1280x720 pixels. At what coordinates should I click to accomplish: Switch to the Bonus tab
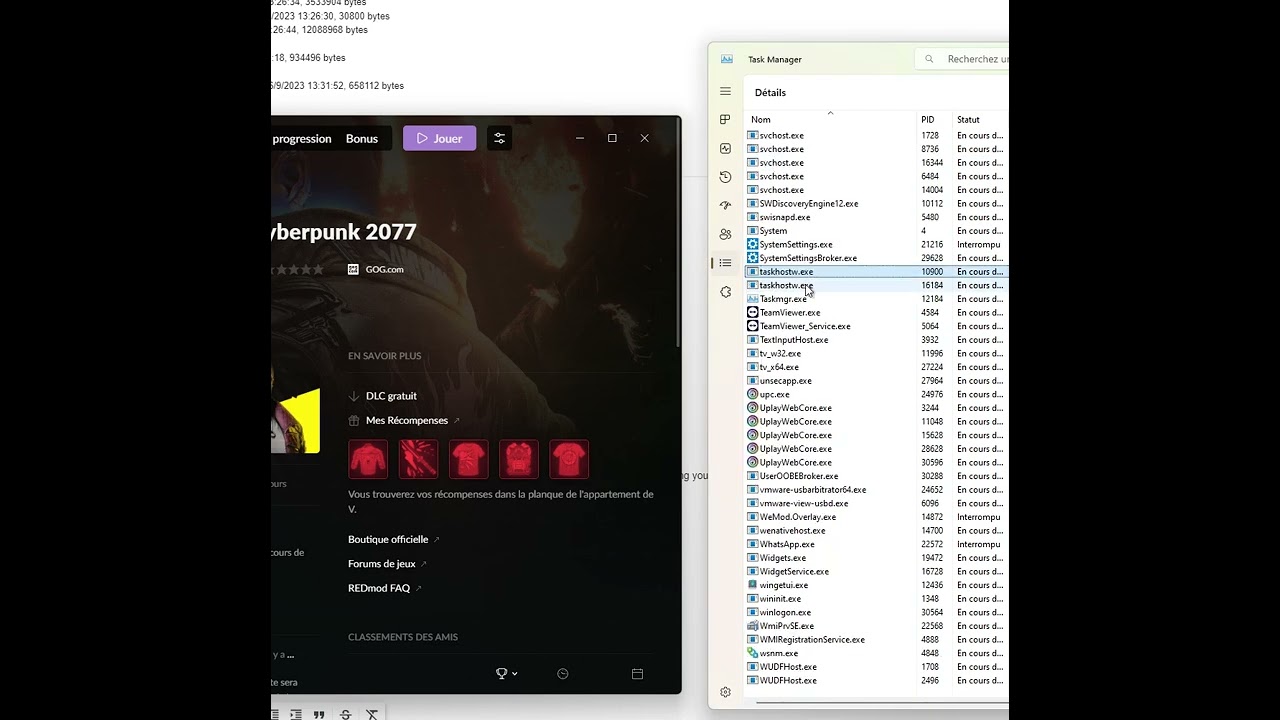(362, 138)
